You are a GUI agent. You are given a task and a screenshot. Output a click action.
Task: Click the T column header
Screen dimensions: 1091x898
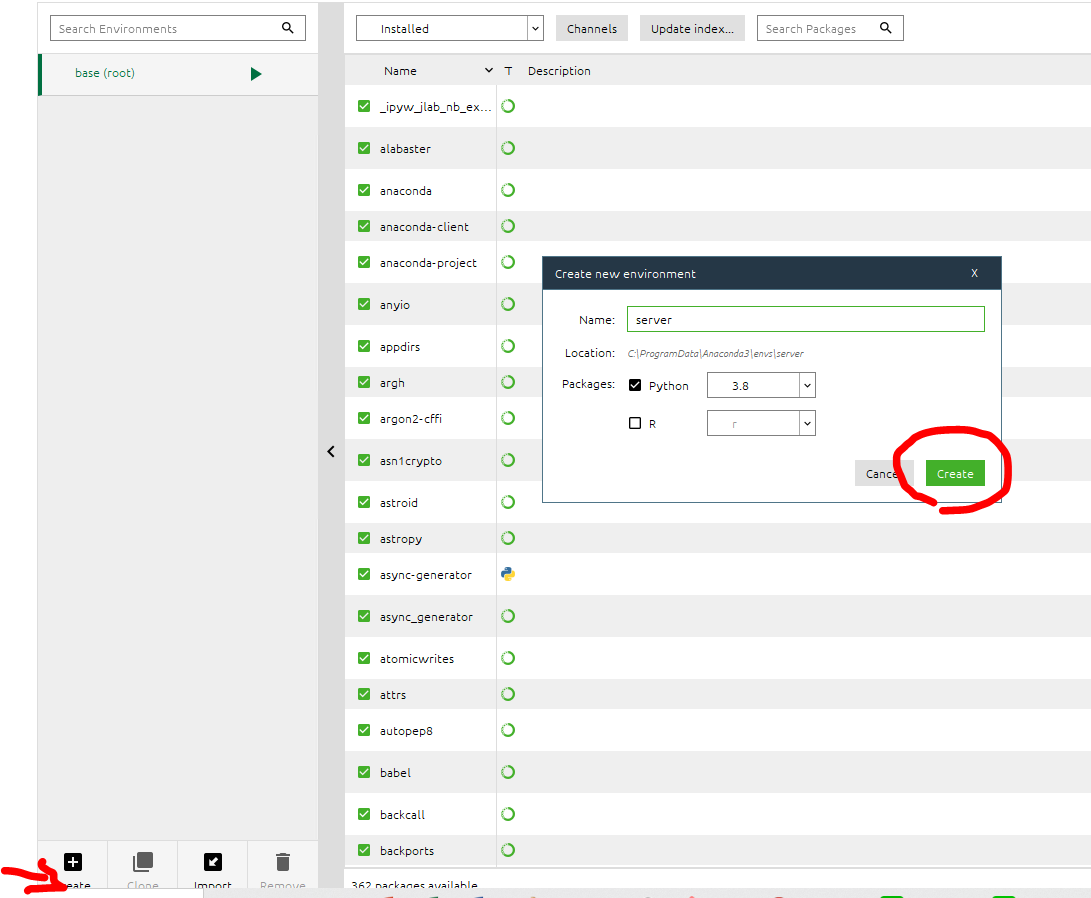[x=509, y=71]
